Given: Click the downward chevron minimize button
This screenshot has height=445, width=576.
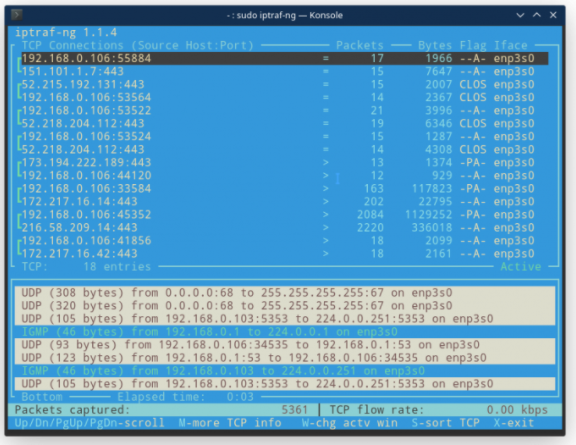Looking at the screenshot, I should [x=520, y=15].
